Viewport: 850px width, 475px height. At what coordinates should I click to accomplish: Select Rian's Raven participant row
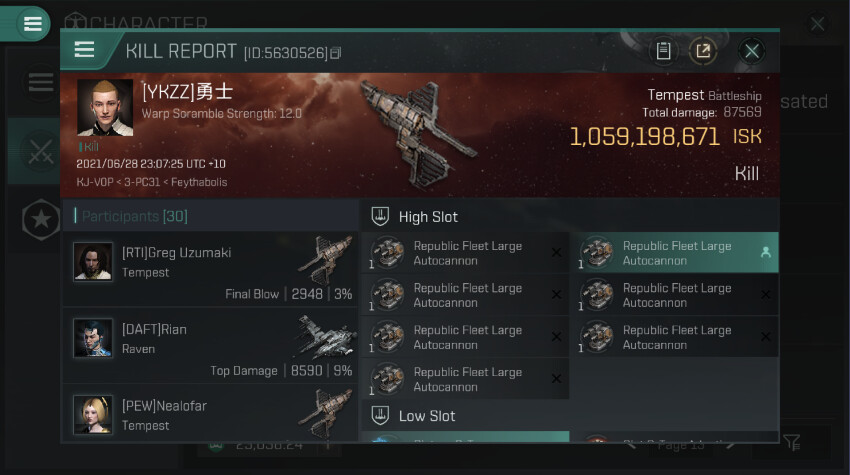tap(210, 346)
